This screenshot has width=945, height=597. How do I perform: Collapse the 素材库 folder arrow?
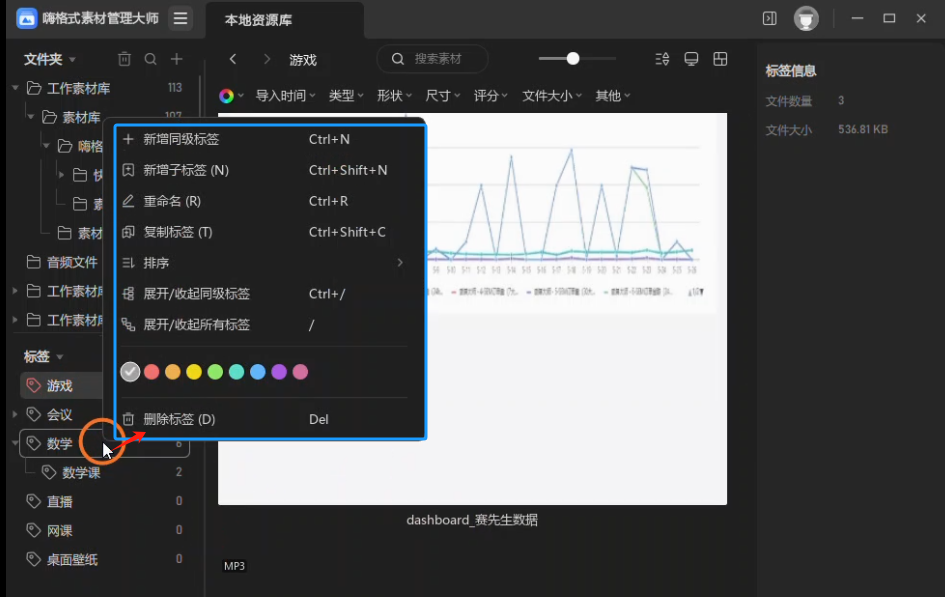30,117
